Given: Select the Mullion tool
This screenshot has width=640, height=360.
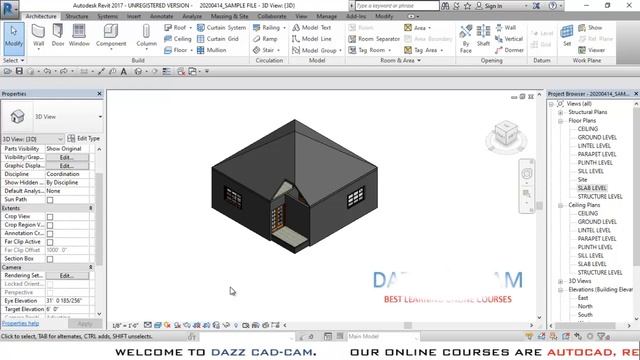Looking at the screenshot, I should 211,50.
